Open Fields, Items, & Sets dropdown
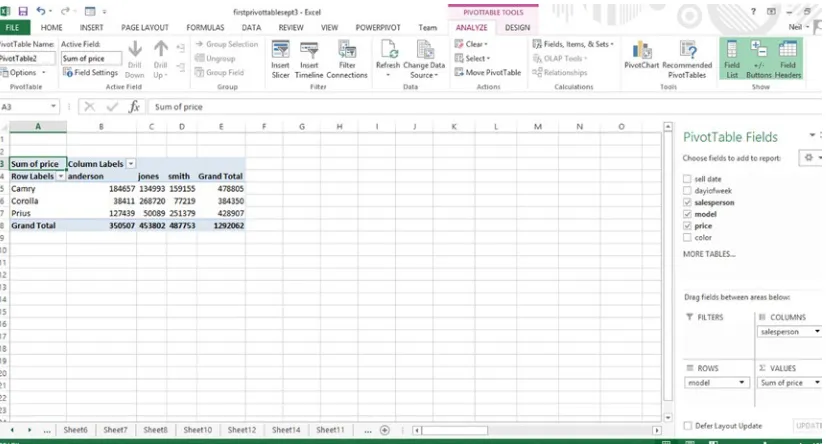The height and width of the screenshot is (444, 826). (573, 44)
